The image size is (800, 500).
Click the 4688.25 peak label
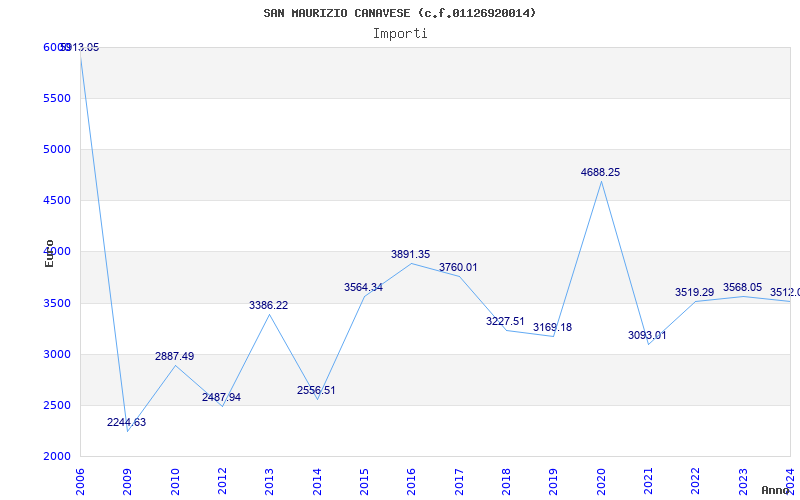click(x=601, y=172)
